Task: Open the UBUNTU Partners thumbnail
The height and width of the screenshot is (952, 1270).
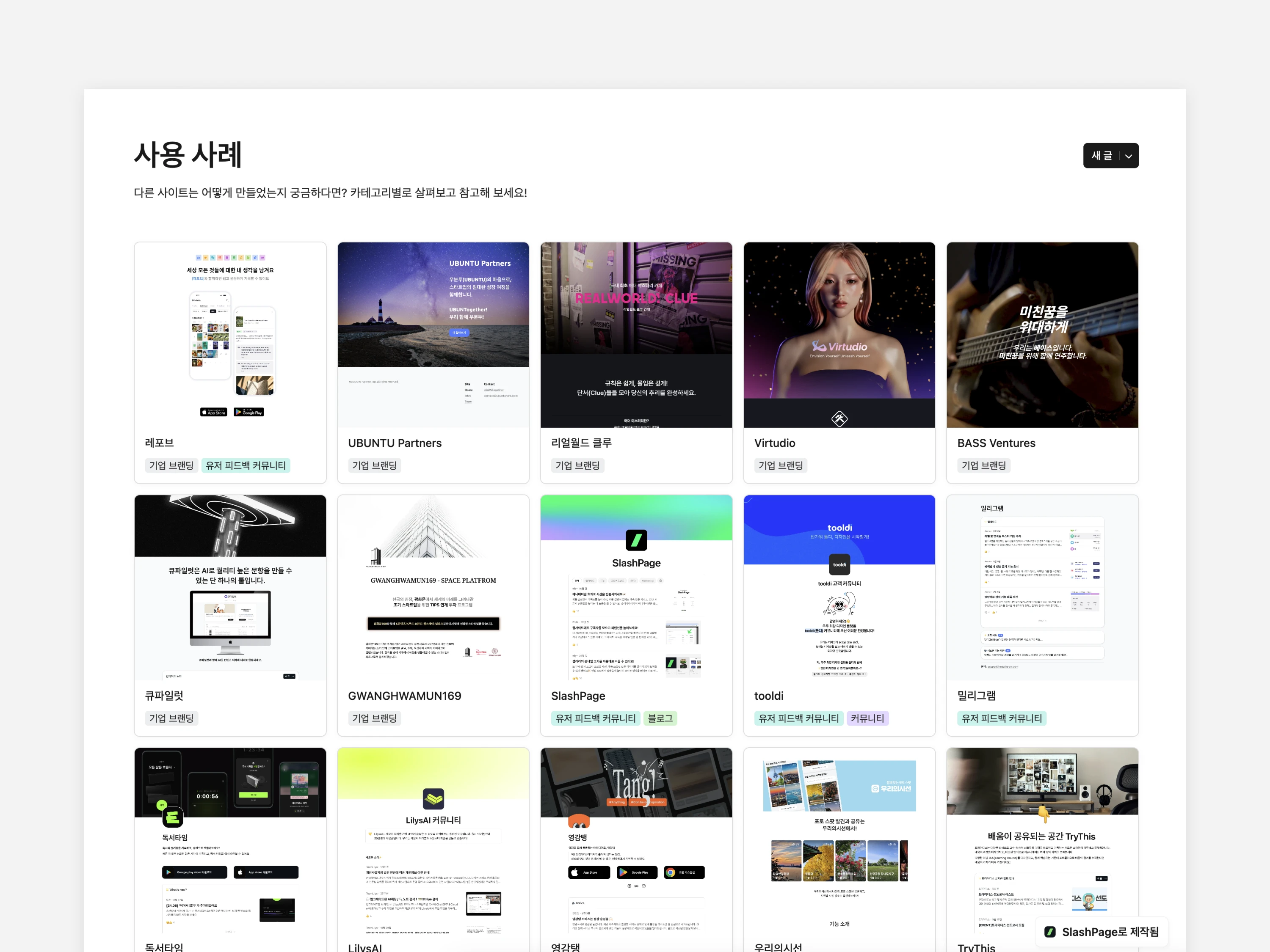Action: click(433, 335)
